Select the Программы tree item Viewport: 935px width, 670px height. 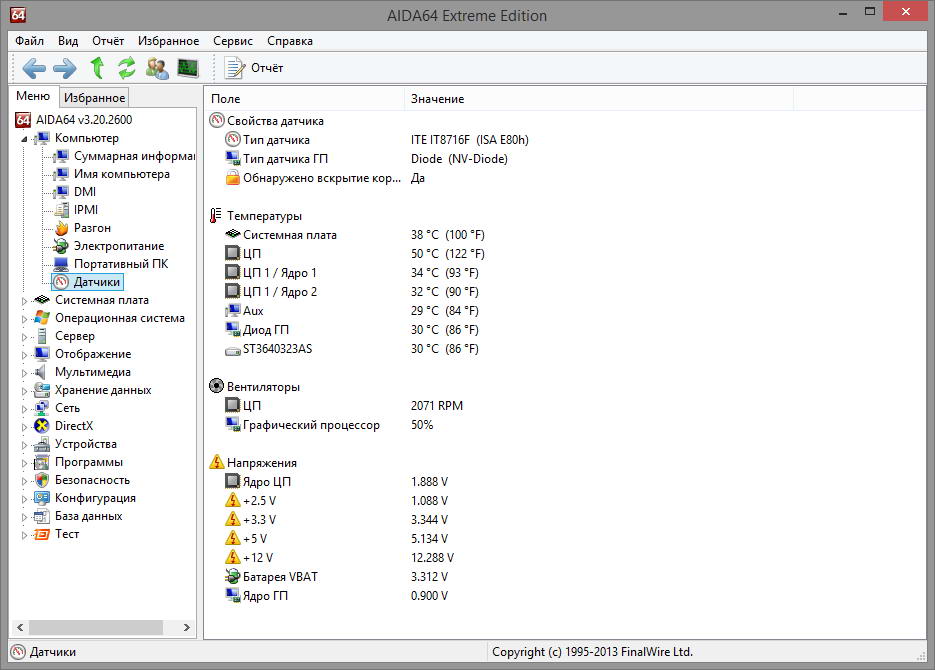tap(89, 462)
